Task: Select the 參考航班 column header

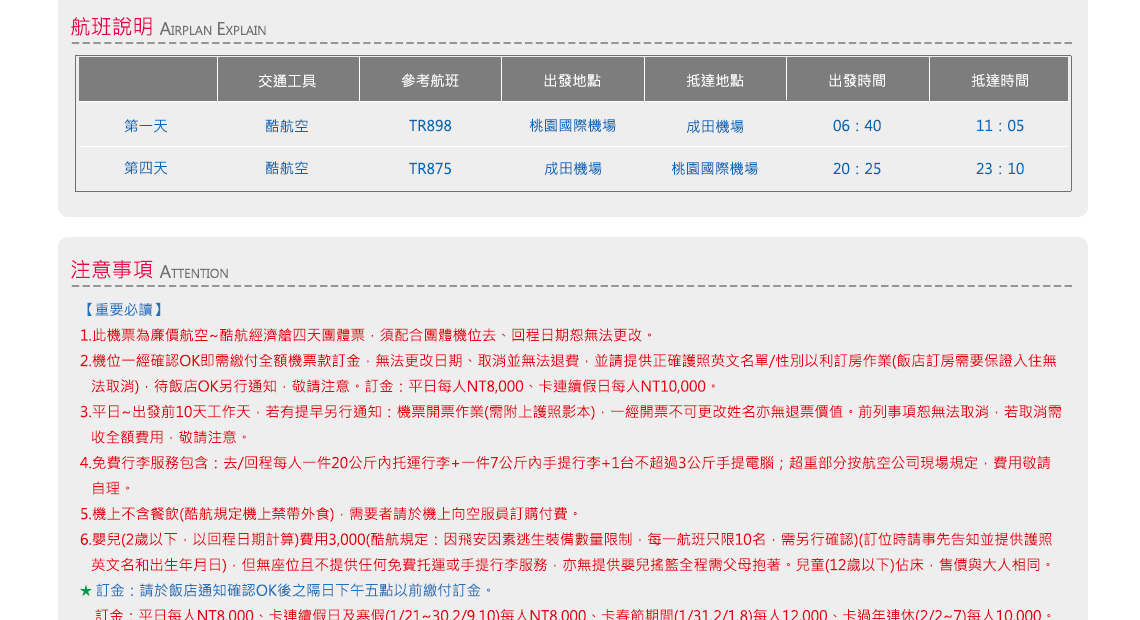Action: (430, 81)
